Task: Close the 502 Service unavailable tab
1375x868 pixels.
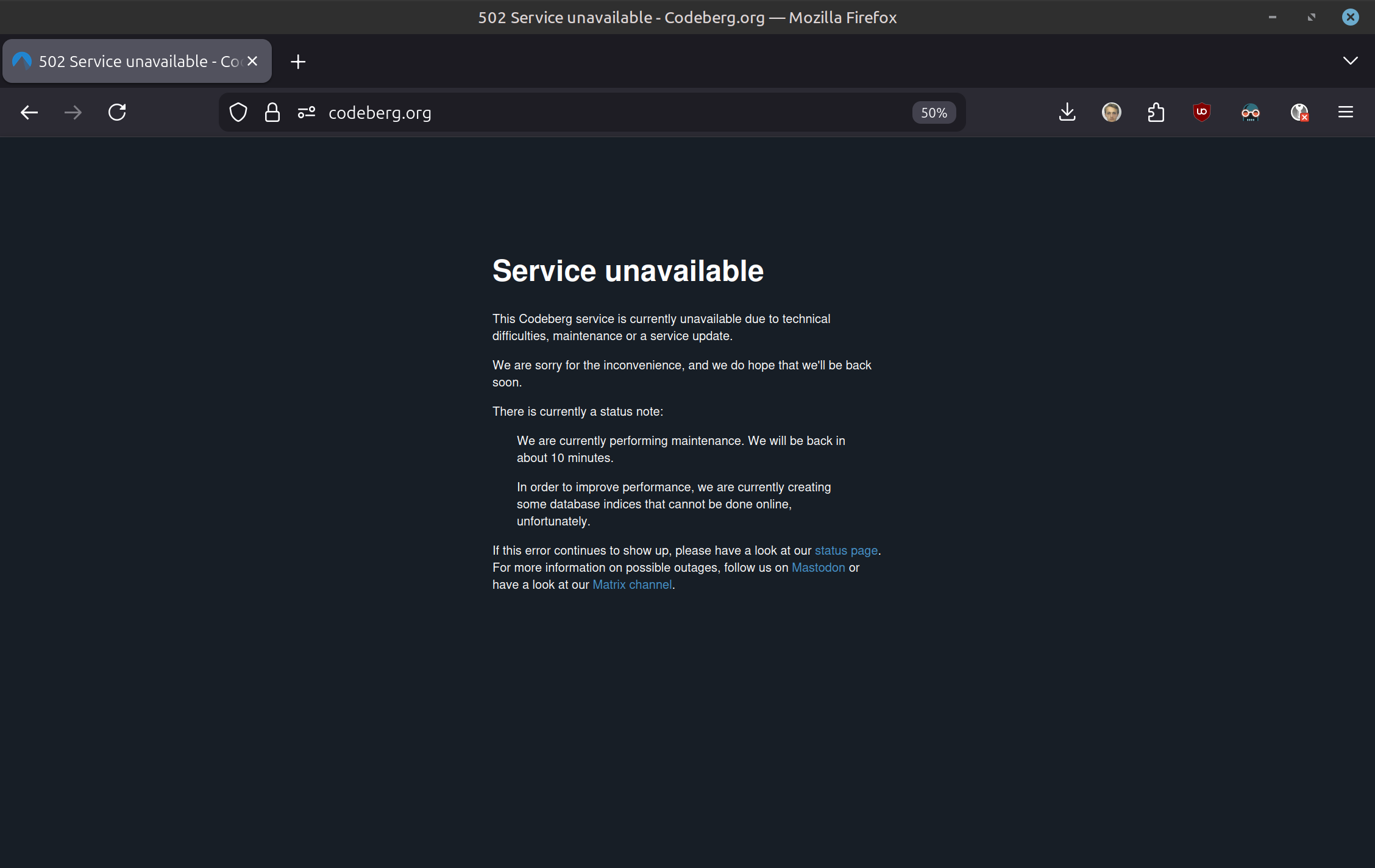Action: tap(252, 62)
